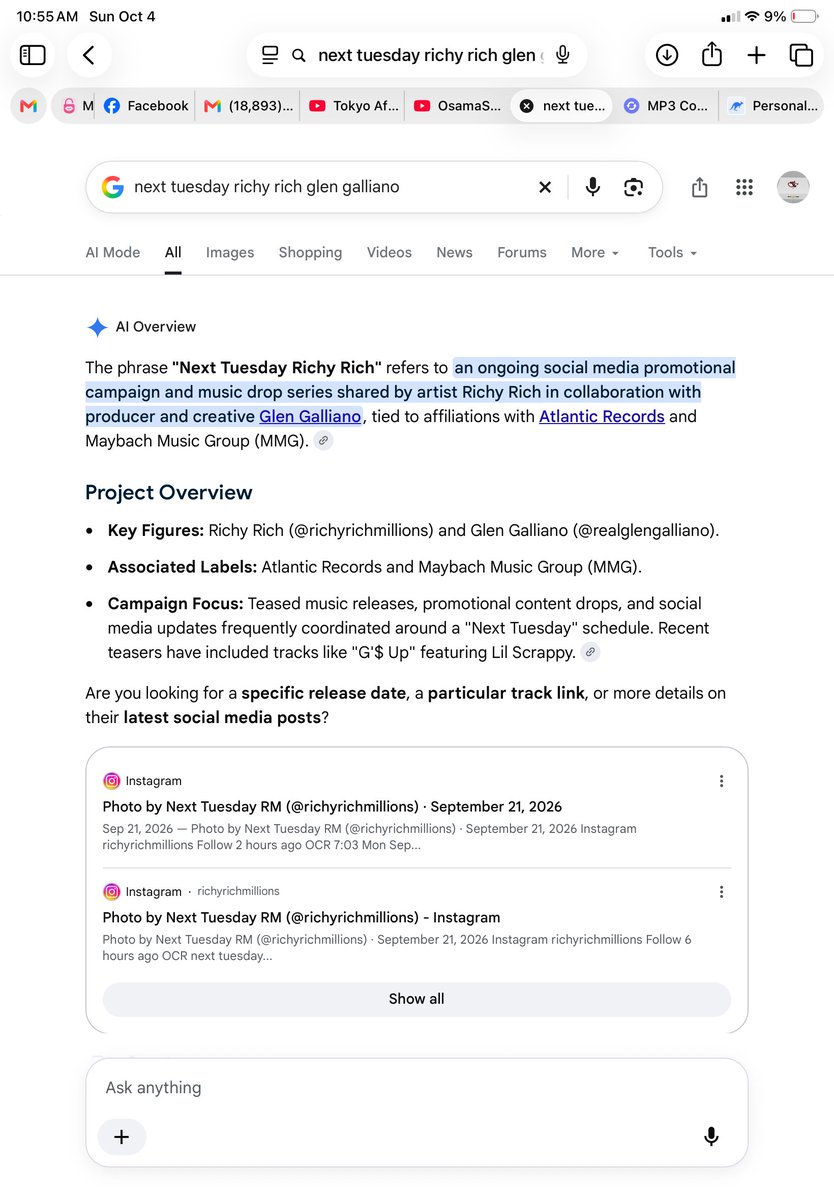Open the Glen Galliano link

point(310,416)
